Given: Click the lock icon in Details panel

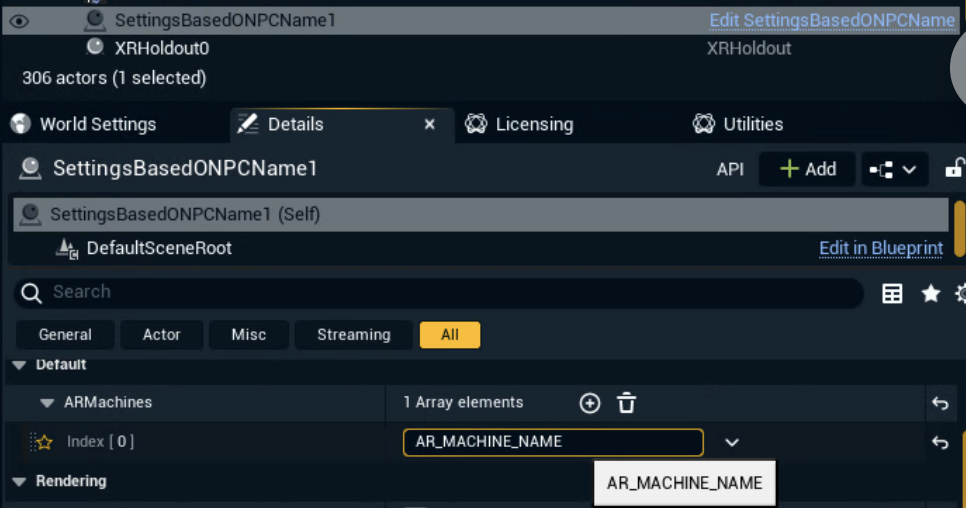Looking at the screenshot, I should pos(955,169).
